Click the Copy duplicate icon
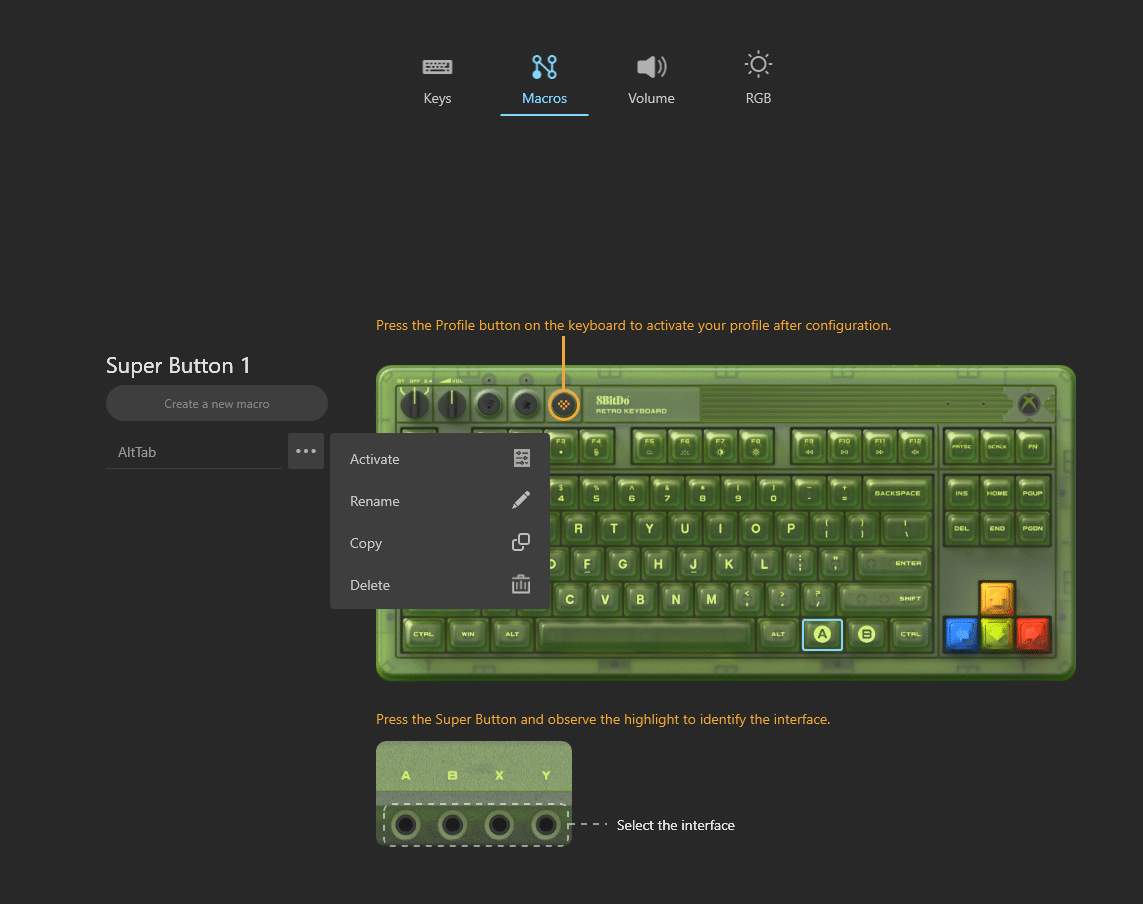The image size is (1143, 904). point(520,542)
